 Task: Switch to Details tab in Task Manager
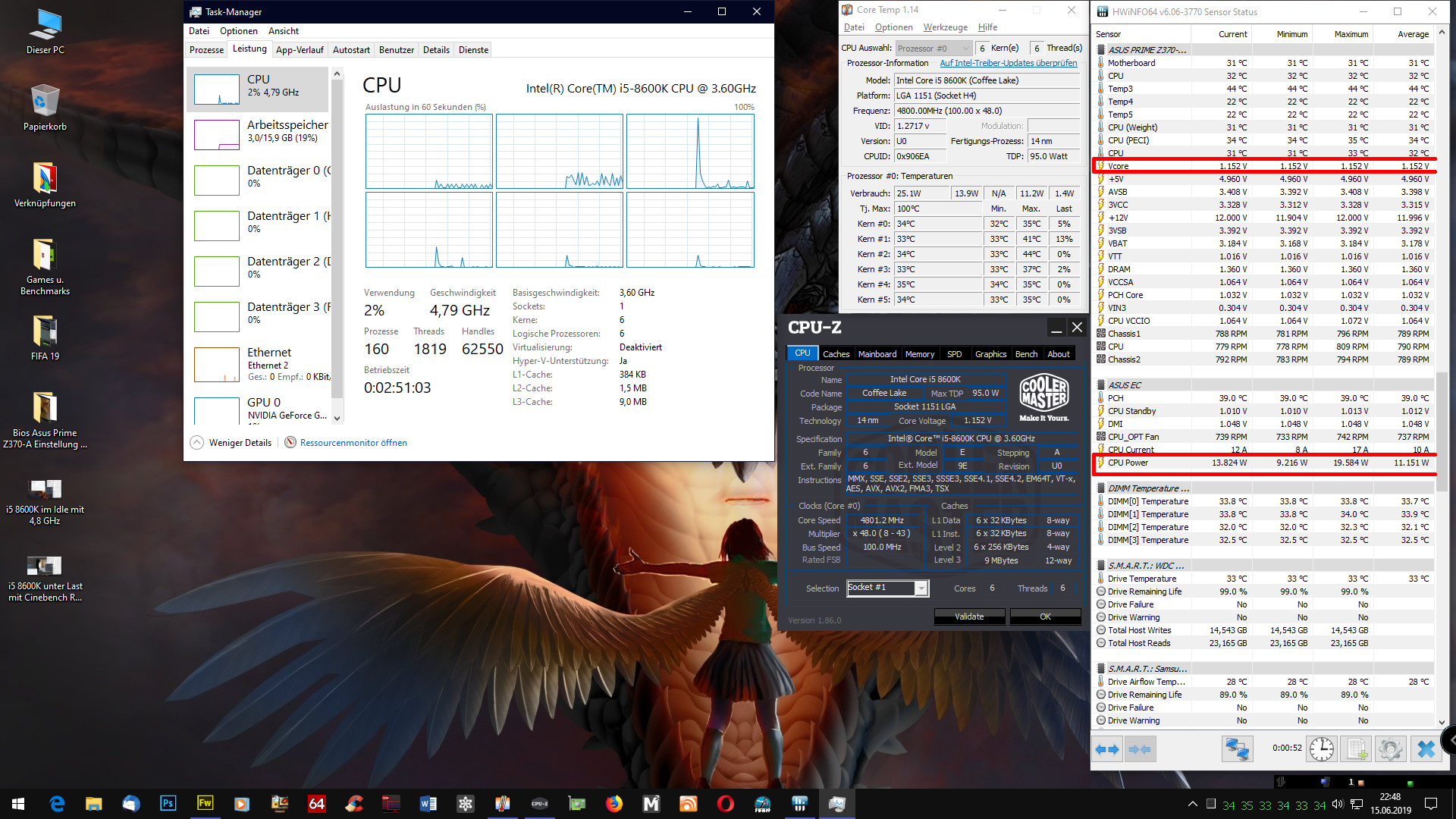[x=436, y=50]
